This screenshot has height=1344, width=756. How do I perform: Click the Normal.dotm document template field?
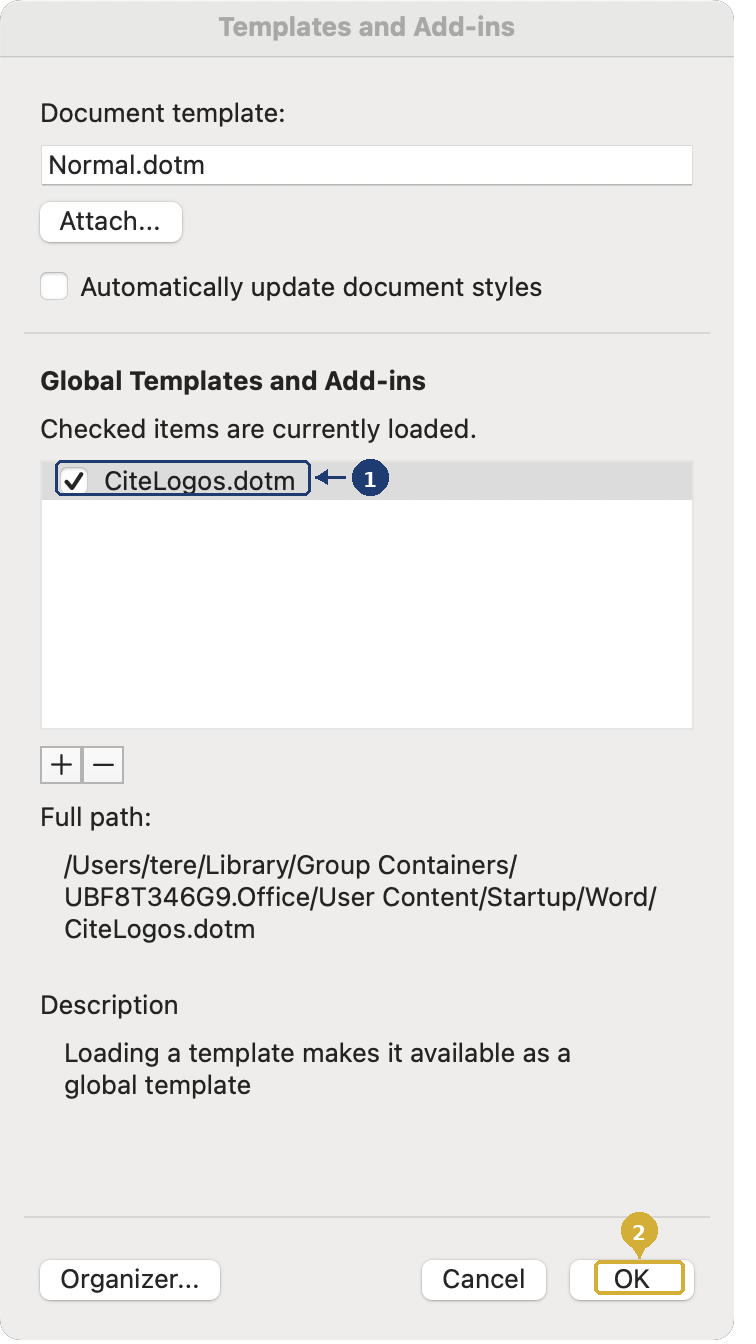366,165
